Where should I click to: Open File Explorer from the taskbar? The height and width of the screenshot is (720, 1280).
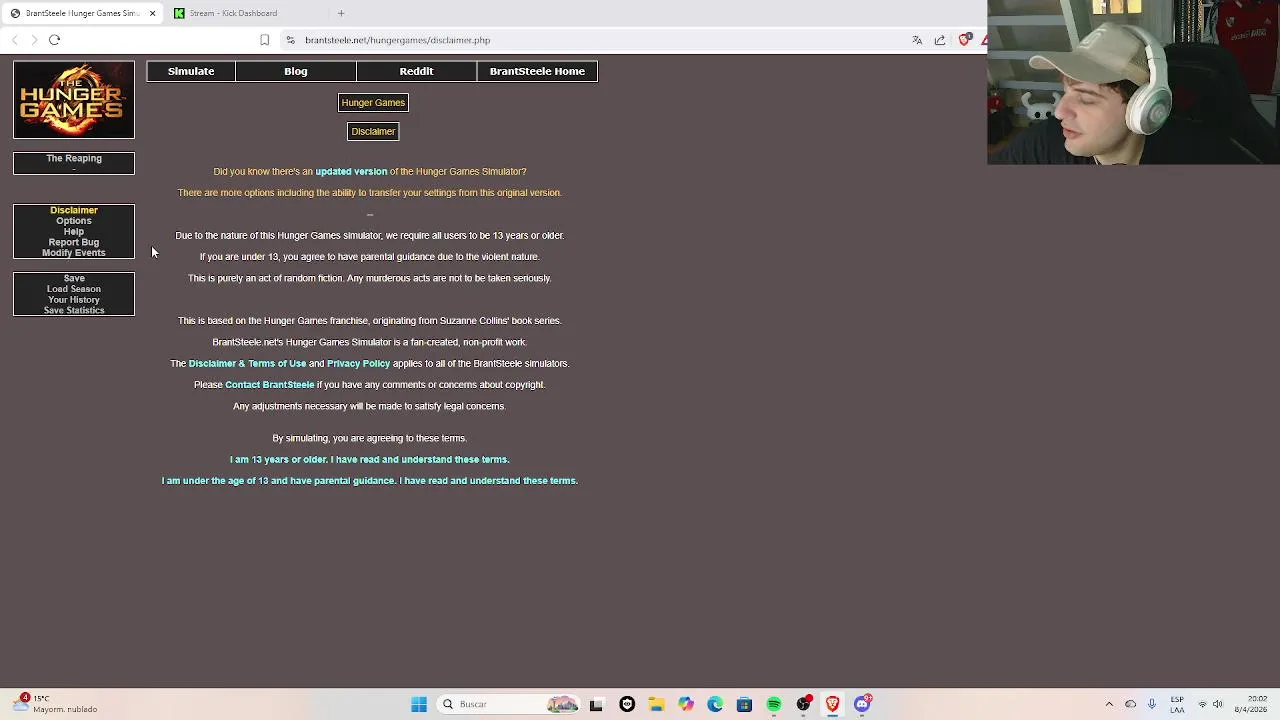[x=656, y=704]
